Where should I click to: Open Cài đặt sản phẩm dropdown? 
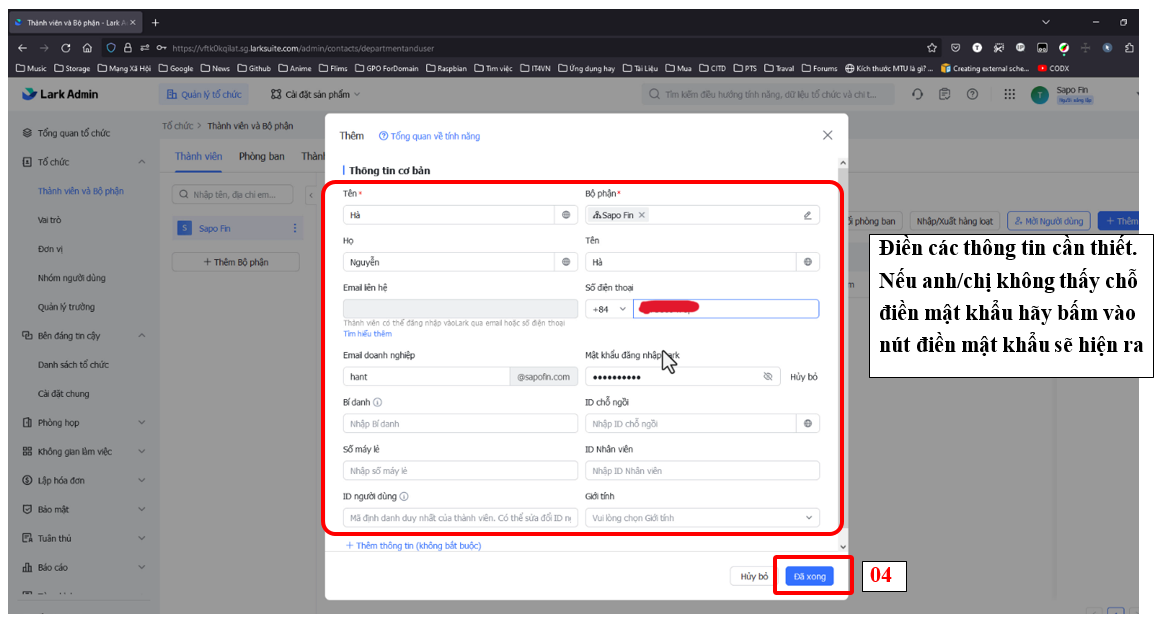click(315, 95)
